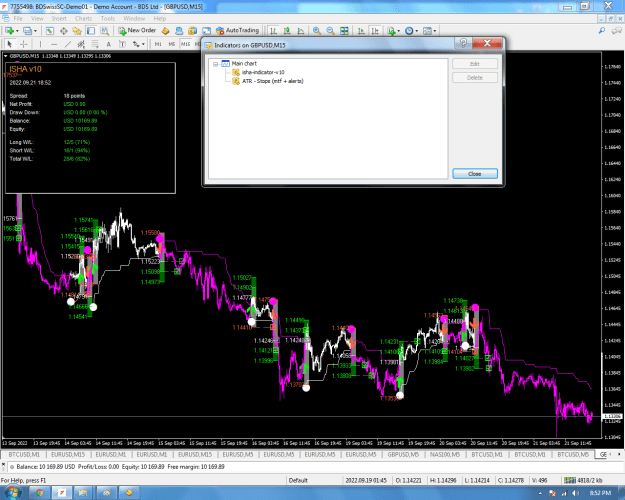Switch chart to Line Chart style
625x500 pixels.
pos(301,31)
